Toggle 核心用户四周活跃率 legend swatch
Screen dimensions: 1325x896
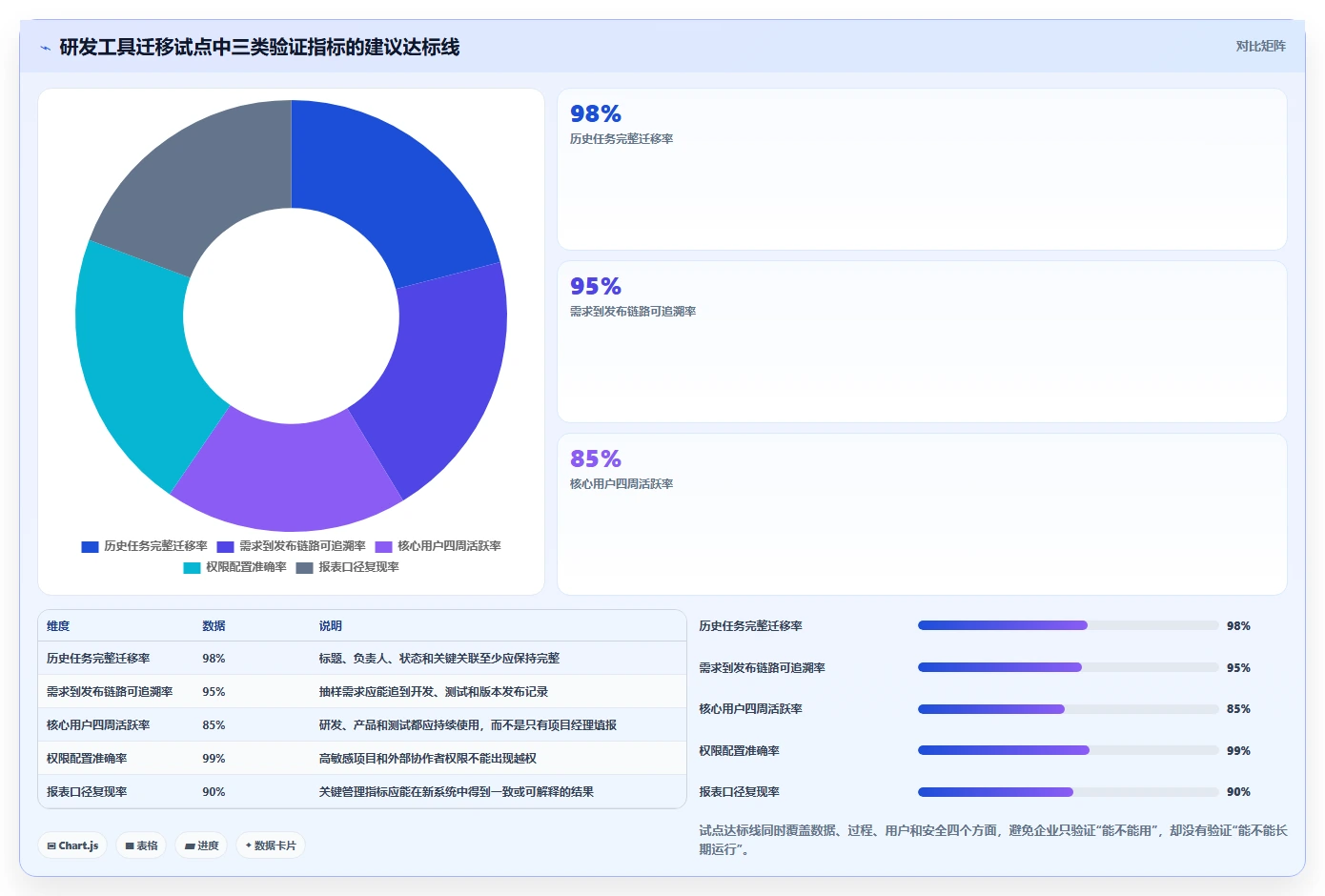tap(383, 547)
